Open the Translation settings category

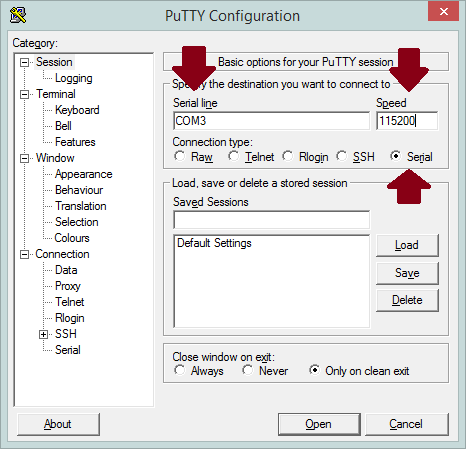point(81,206)
